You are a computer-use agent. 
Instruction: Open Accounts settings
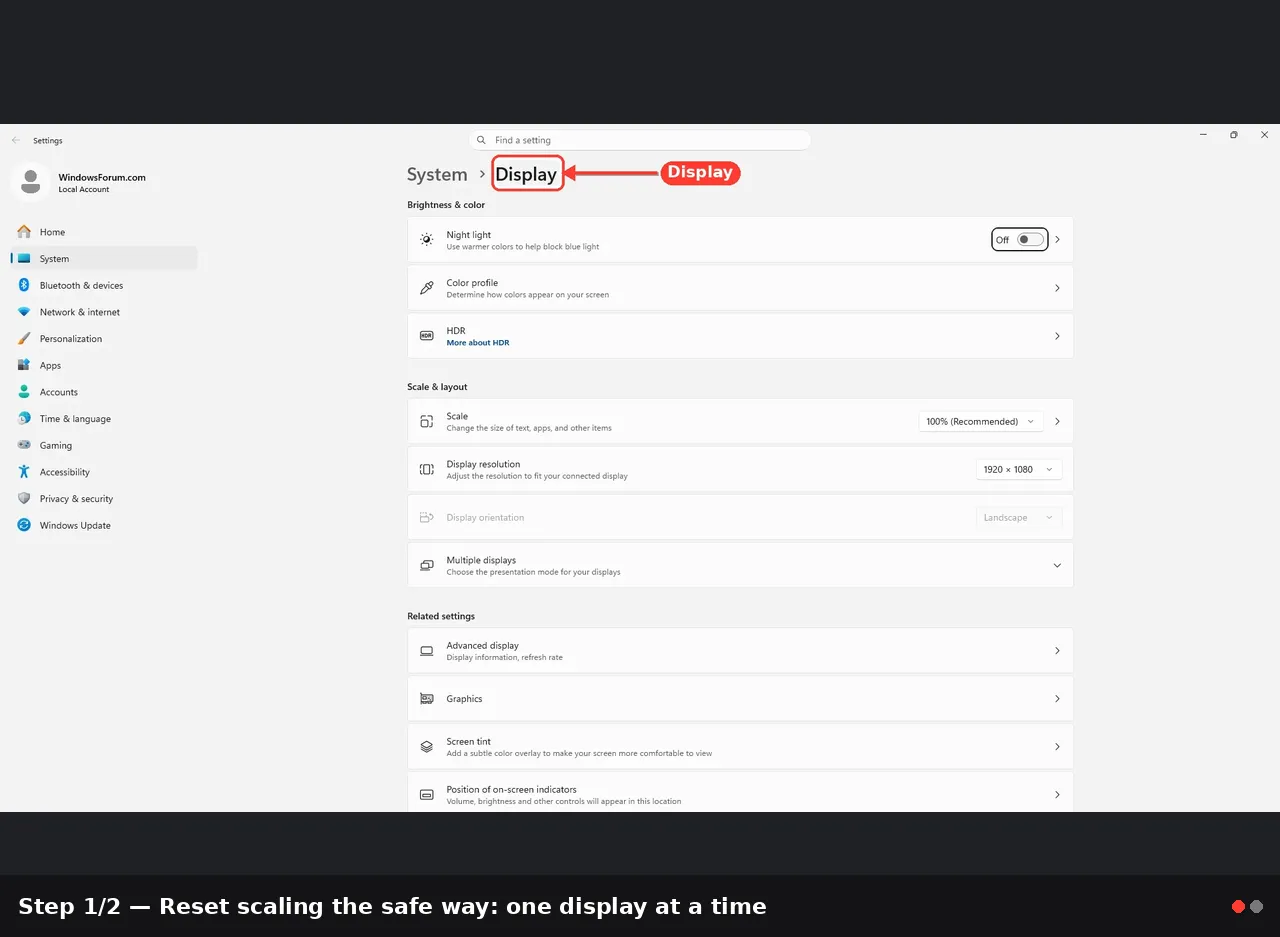(x=104, y=392)
